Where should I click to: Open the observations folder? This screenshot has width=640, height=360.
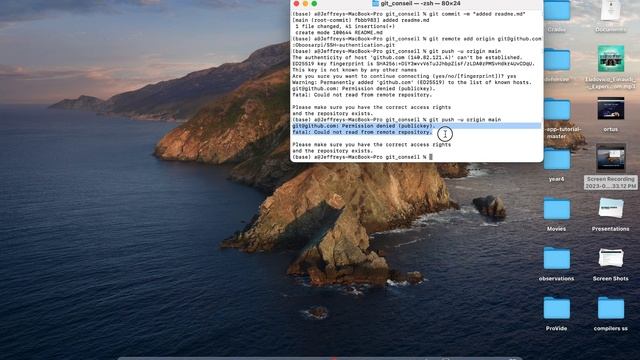[556, 259]
